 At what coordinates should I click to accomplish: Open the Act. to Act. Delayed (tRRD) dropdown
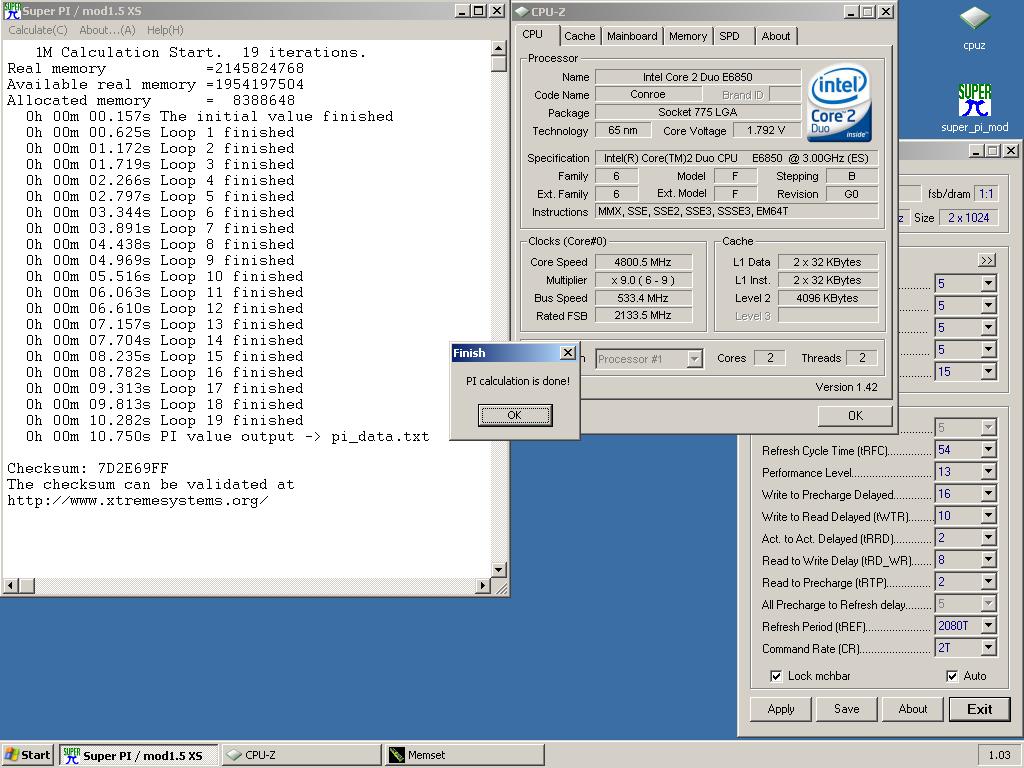[988, 539]
